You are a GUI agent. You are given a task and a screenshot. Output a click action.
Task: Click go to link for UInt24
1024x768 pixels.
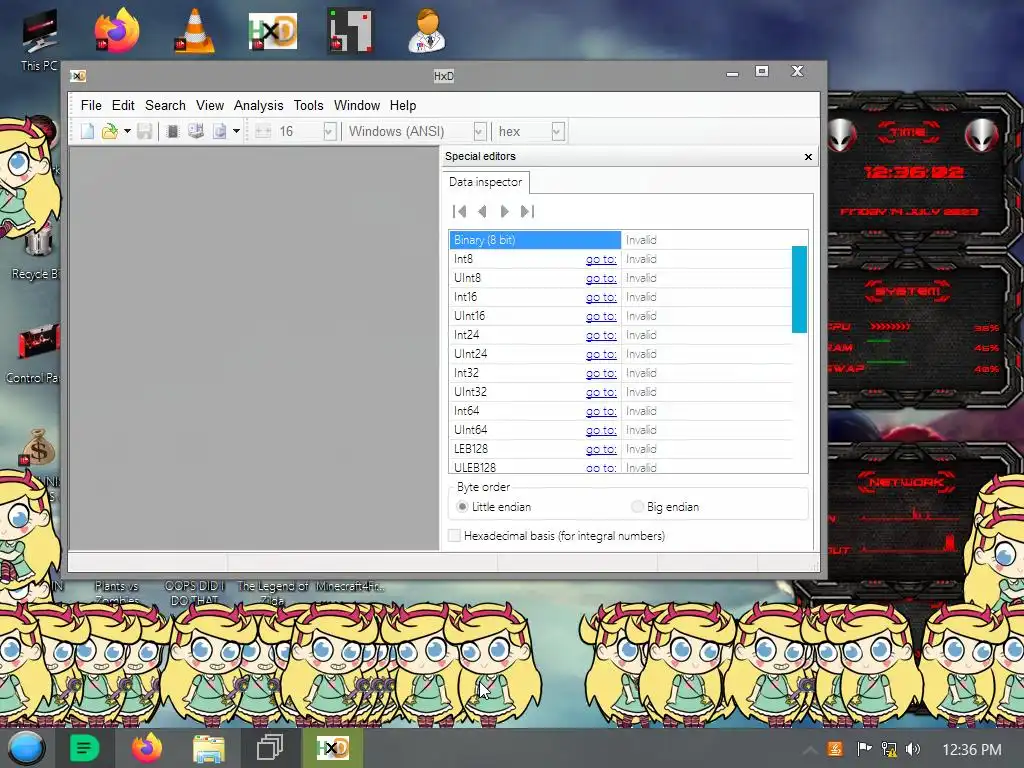[601, 354]
